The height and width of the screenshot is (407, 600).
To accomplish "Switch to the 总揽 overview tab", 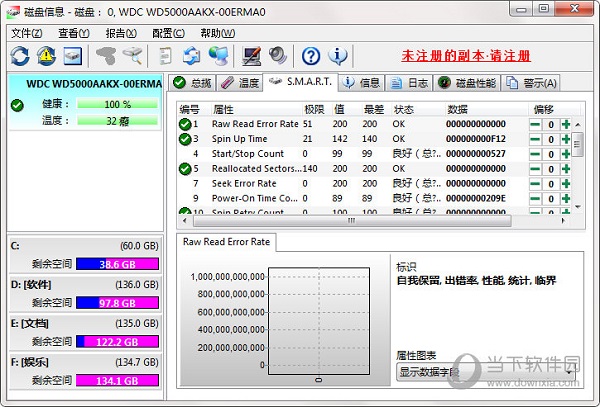I will 192,83.
